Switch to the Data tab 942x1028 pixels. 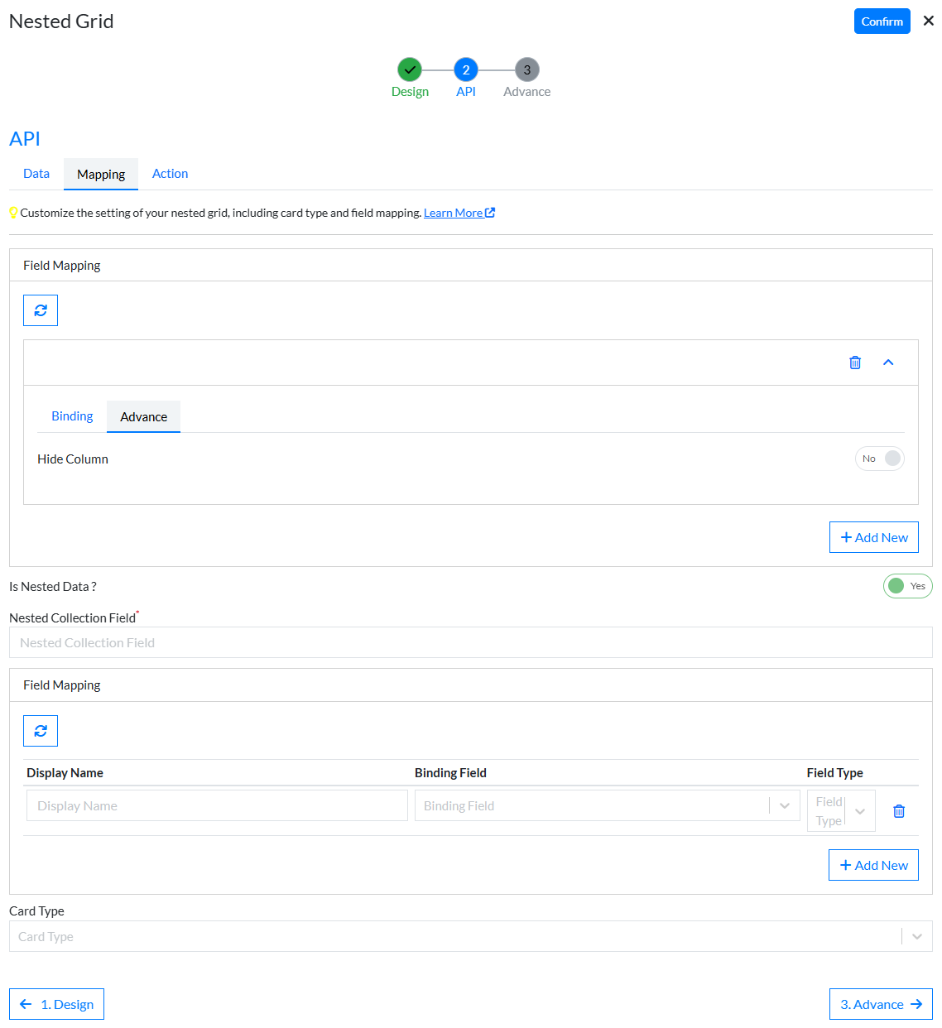pos(36,174)
